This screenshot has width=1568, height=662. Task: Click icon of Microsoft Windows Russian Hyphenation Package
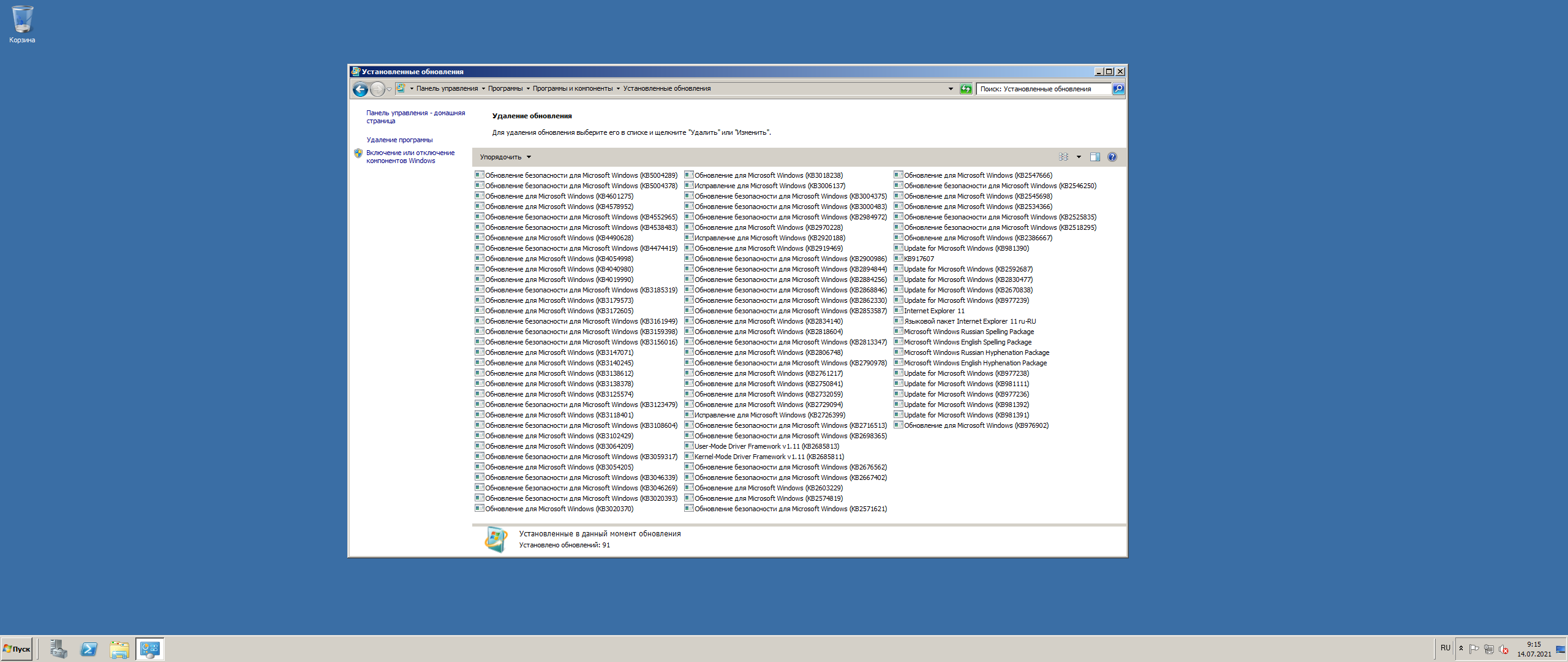point(899,352)
